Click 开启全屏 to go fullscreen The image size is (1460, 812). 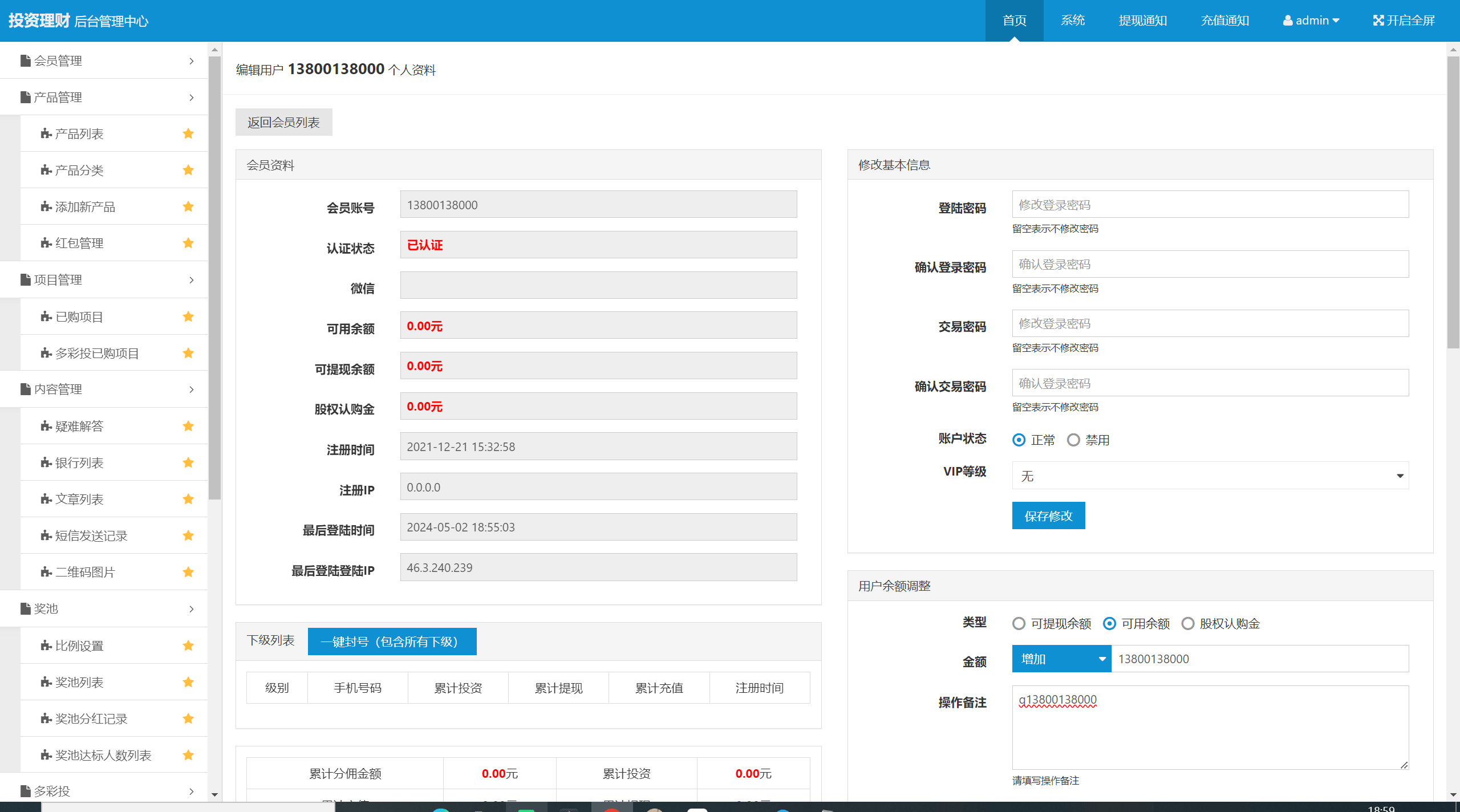[1404, 21]
